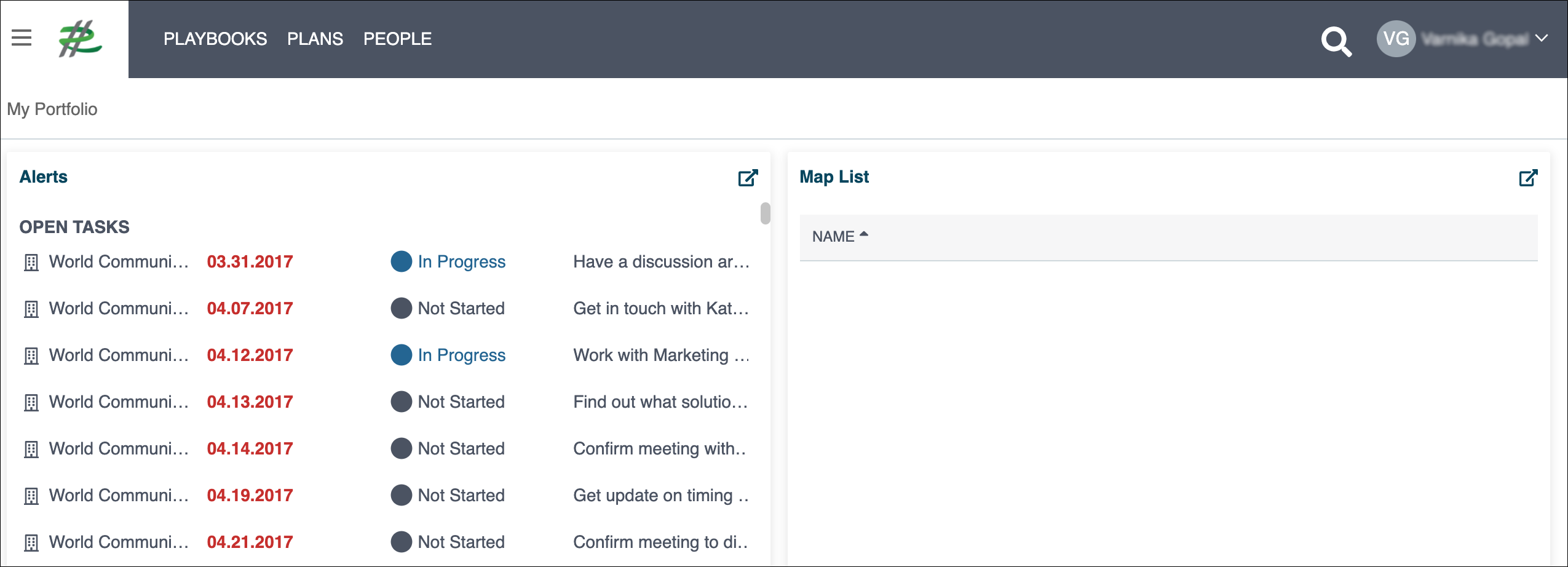
Task: Click In Progress status for 03.31.2017 task
Action: (x=461, y=262)
